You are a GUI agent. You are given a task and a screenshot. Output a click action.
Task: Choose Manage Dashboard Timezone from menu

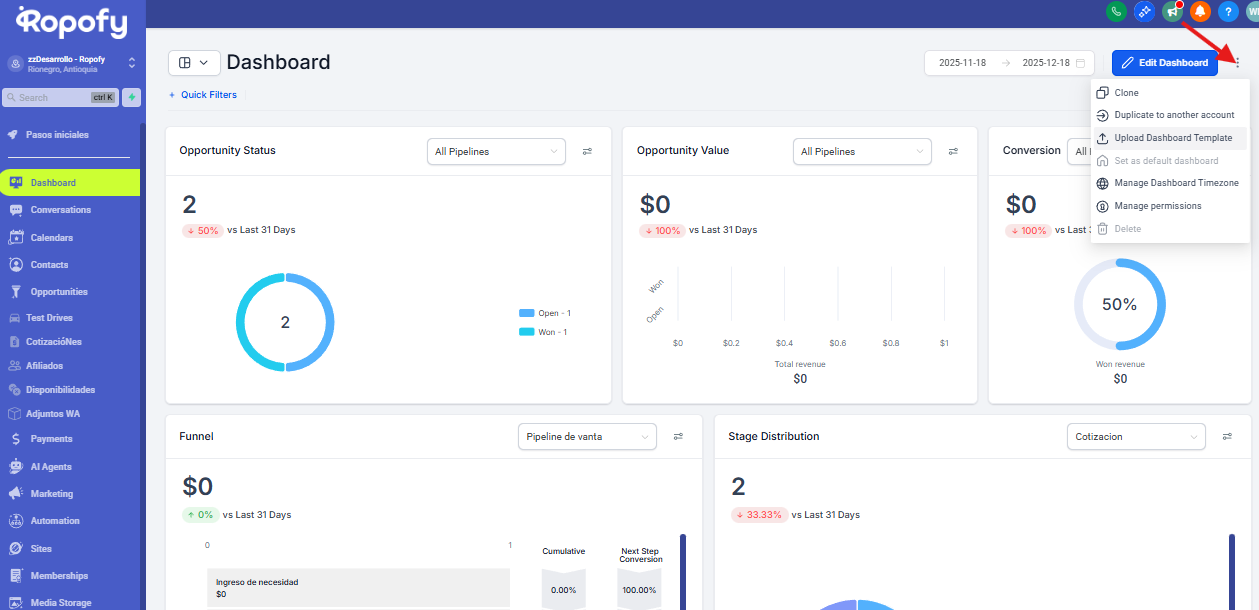pos(1176,183)
